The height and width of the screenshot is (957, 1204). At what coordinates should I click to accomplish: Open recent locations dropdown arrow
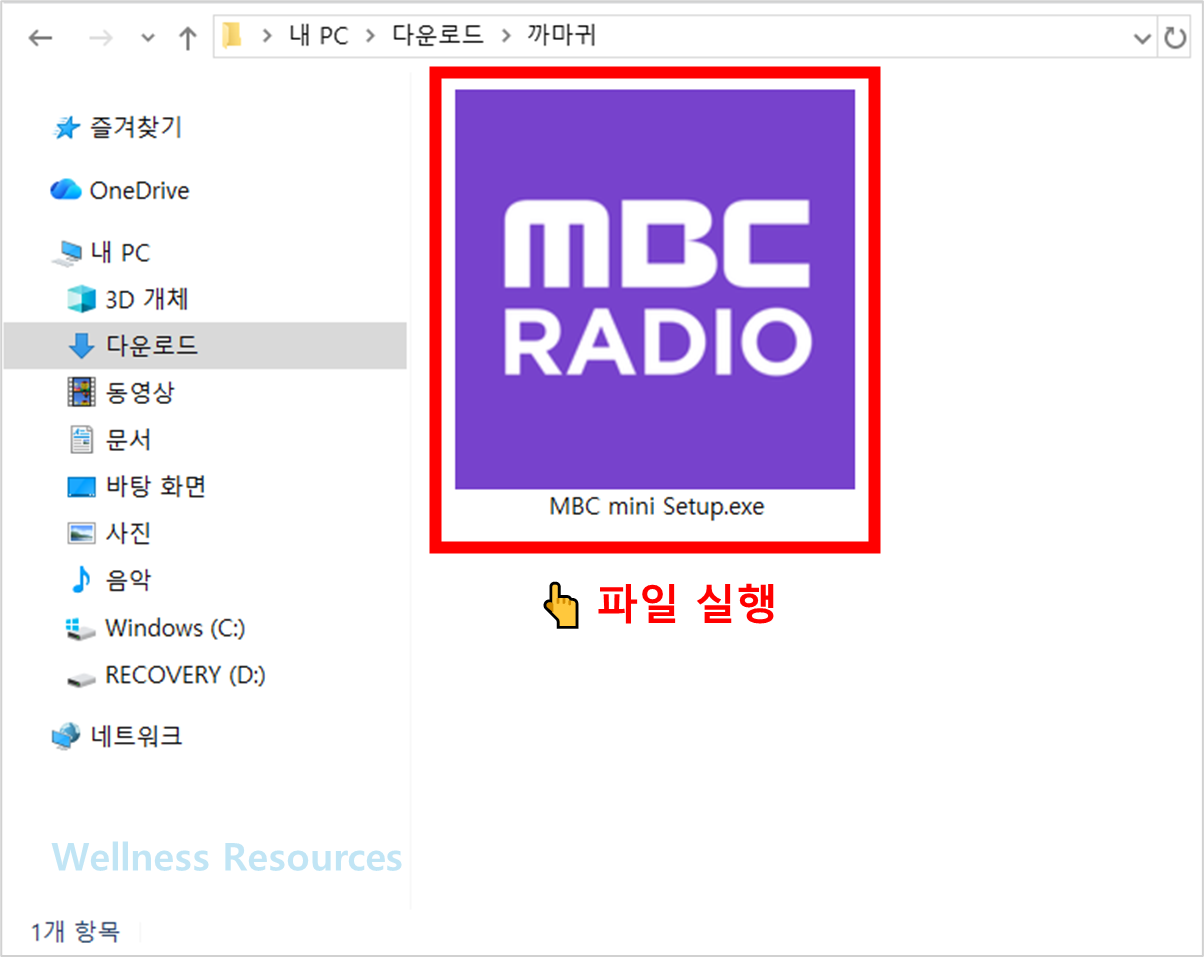tap(148, 39)
